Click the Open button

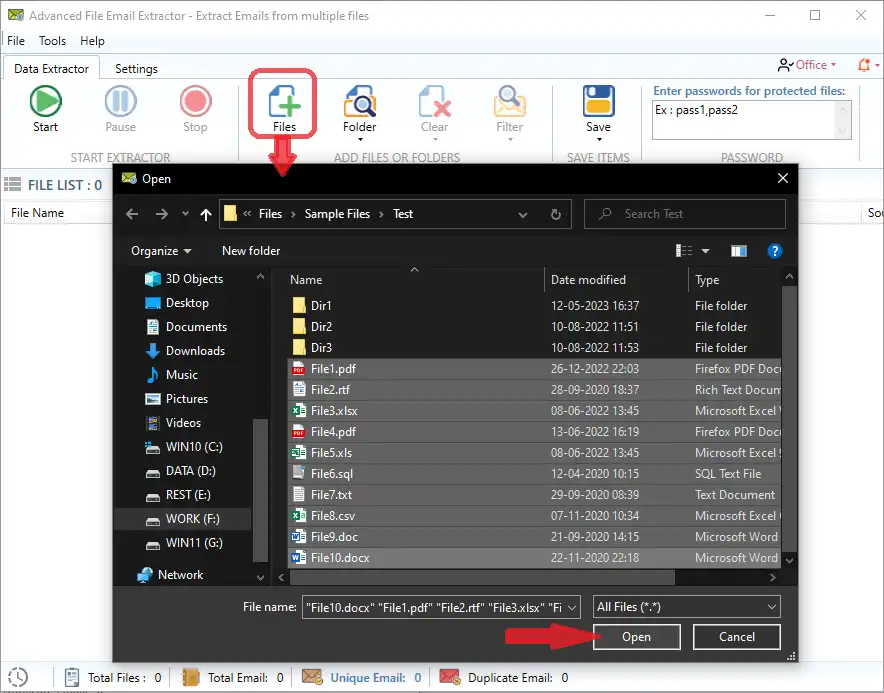click(637, 637)
